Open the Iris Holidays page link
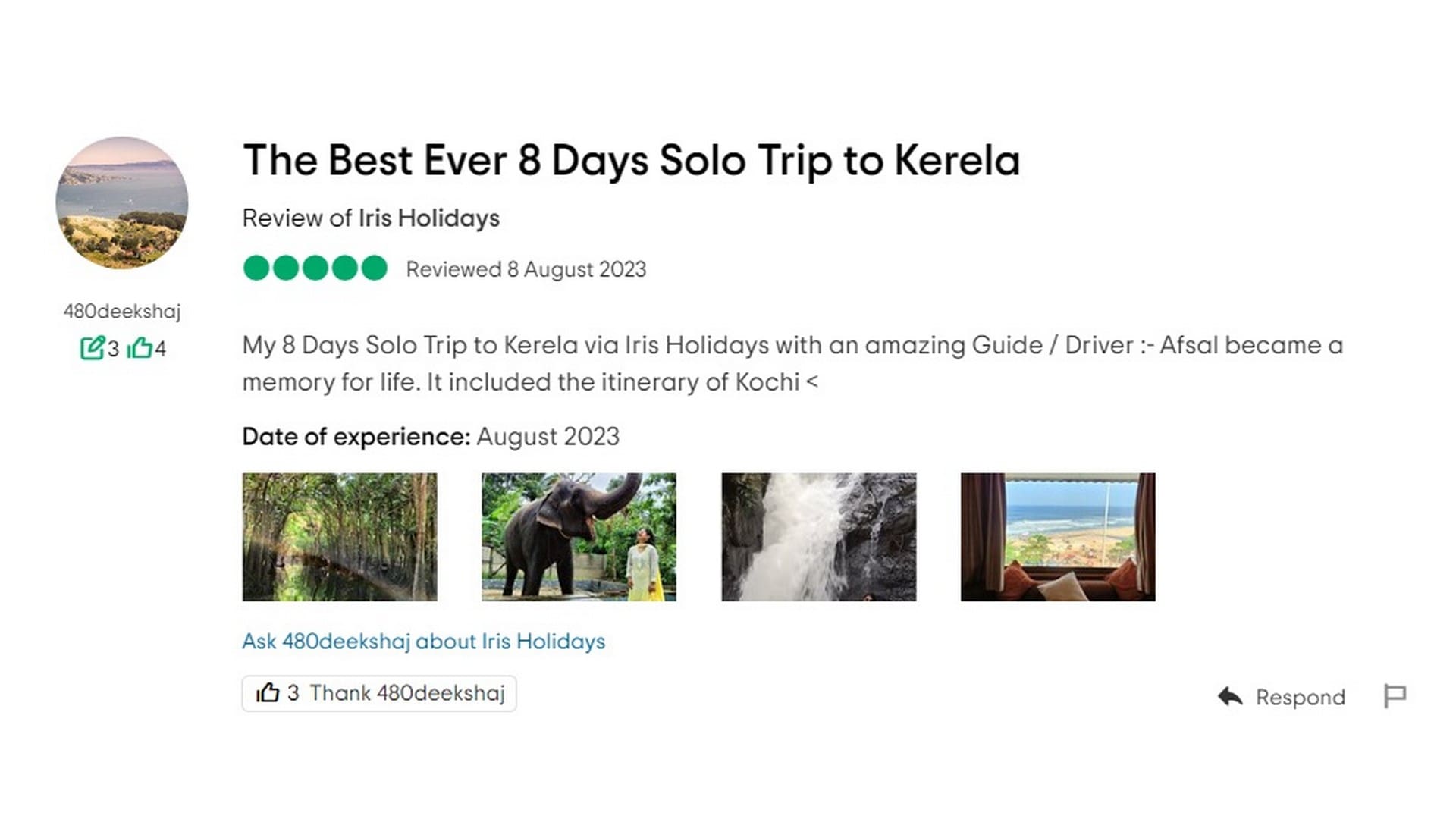 (428, 218)
